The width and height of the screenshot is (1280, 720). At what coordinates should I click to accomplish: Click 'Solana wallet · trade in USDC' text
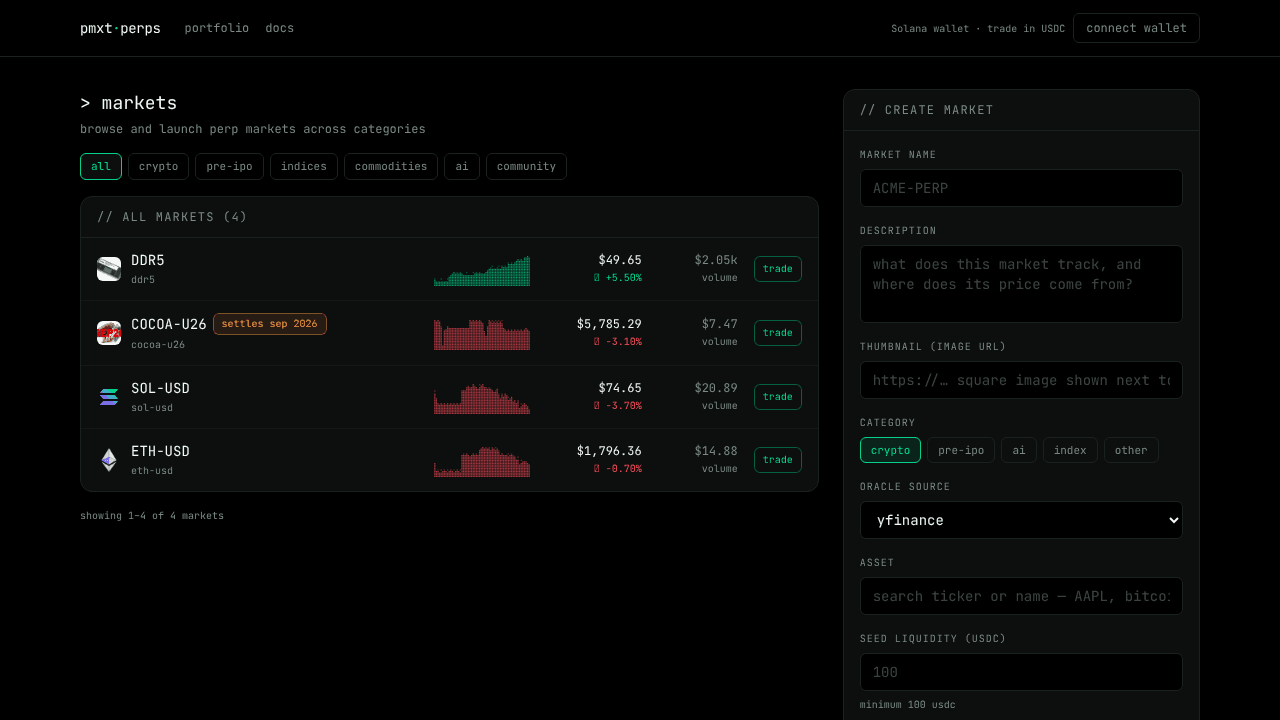pyautogui.click(x=978, y=29)
